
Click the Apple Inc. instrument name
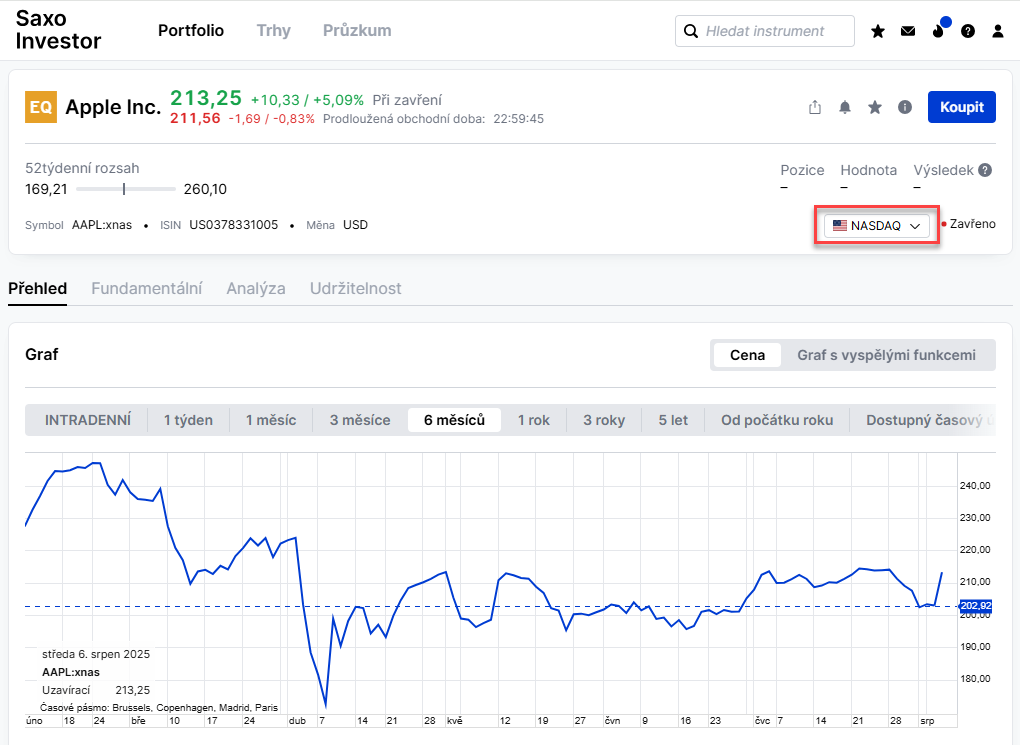[113, 107]
